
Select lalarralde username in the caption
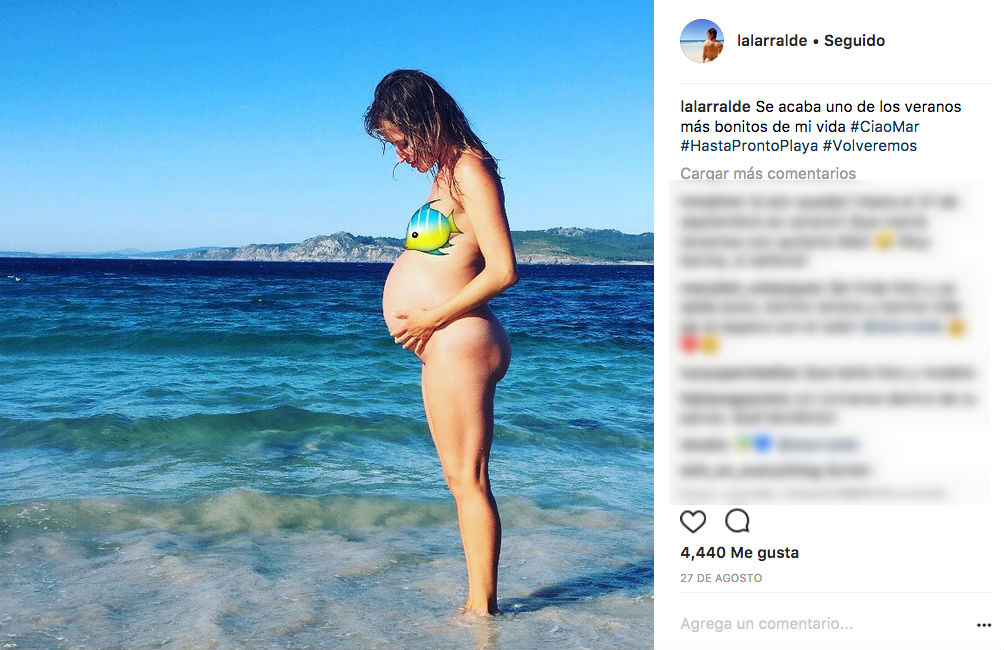pos(715,106)
